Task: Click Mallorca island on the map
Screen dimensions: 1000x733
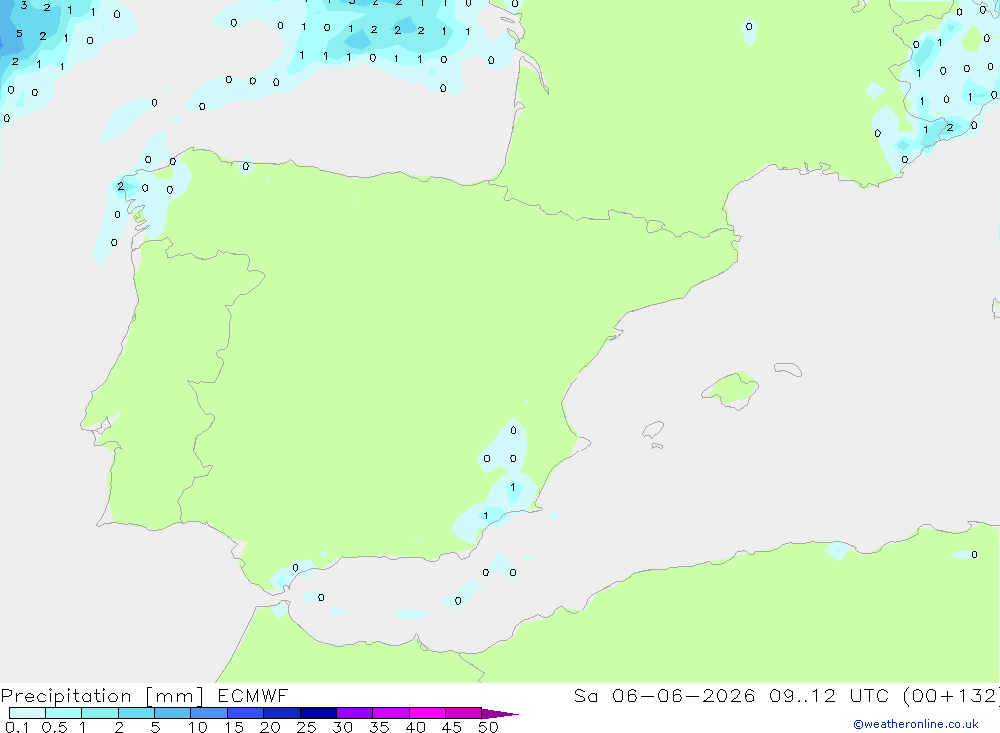Action: 731,390
